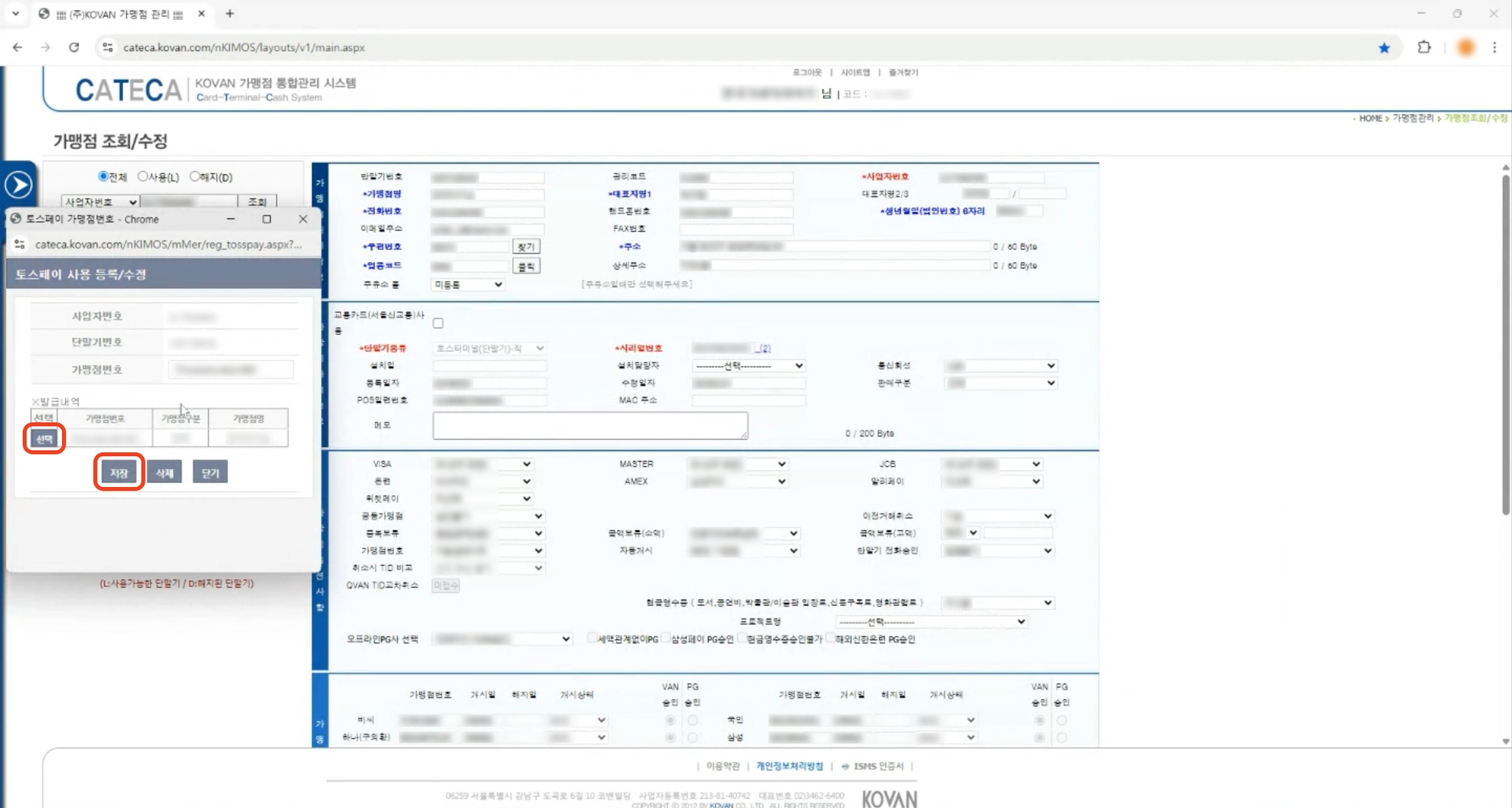This screenshot has width=1512, height=808.
Task: Click the 사이트맵 top menu link
Action: (x=855, y=72)
